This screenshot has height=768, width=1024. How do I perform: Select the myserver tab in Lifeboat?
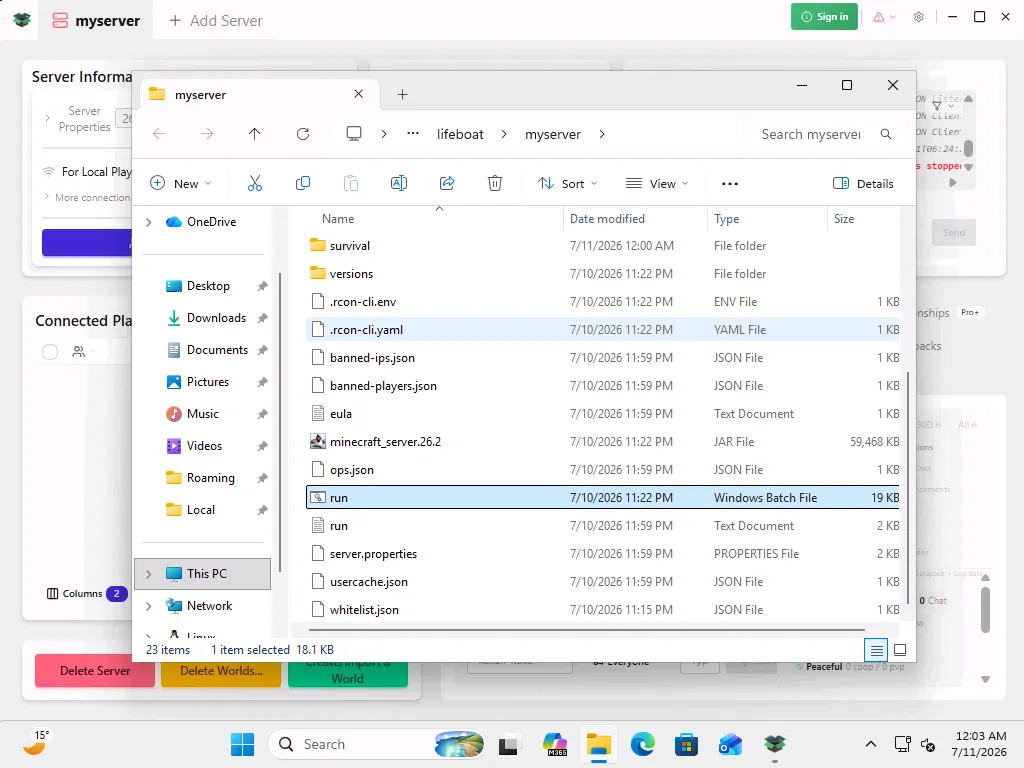96,20
